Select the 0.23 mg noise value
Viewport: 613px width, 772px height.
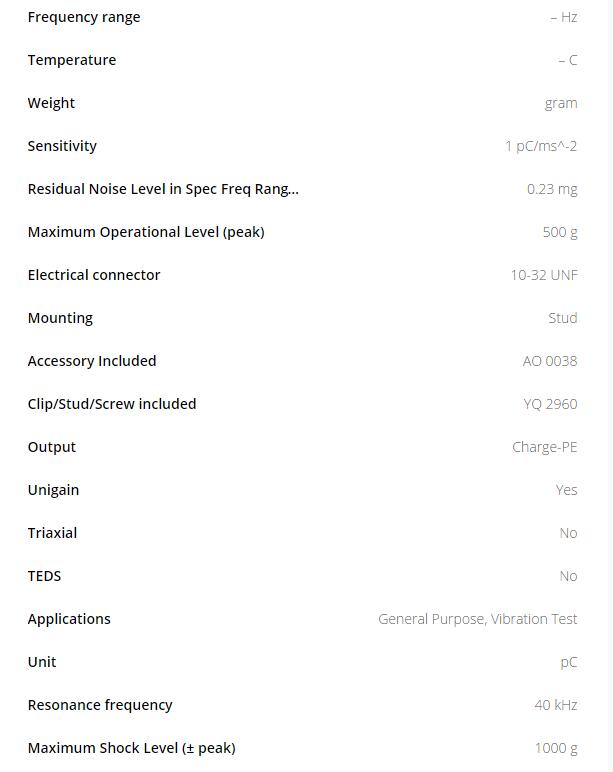tap(552, 189)
